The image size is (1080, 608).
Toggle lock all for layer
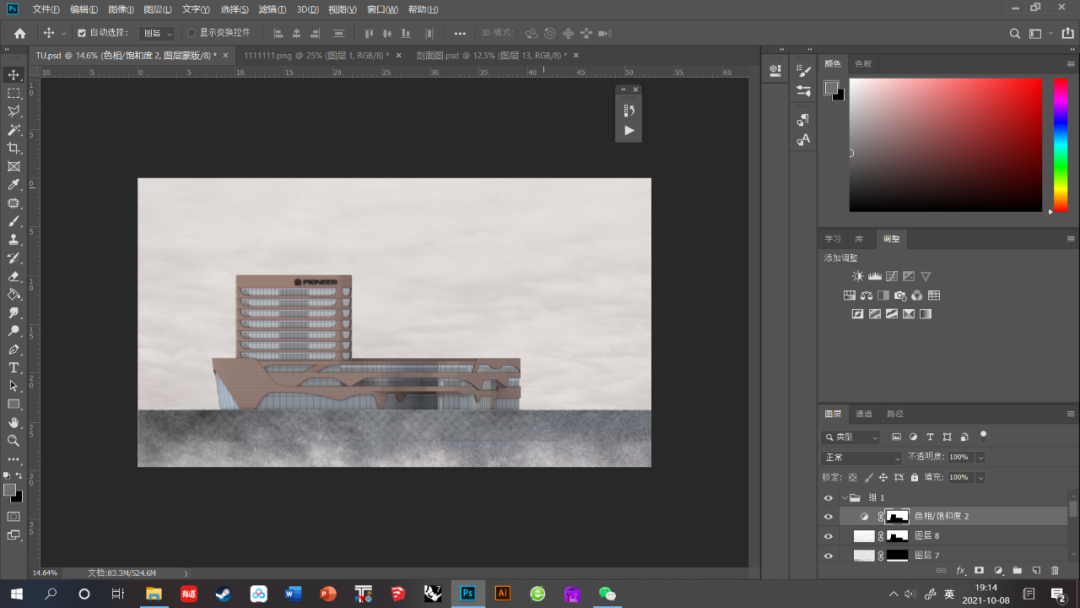tap(915, 477)
